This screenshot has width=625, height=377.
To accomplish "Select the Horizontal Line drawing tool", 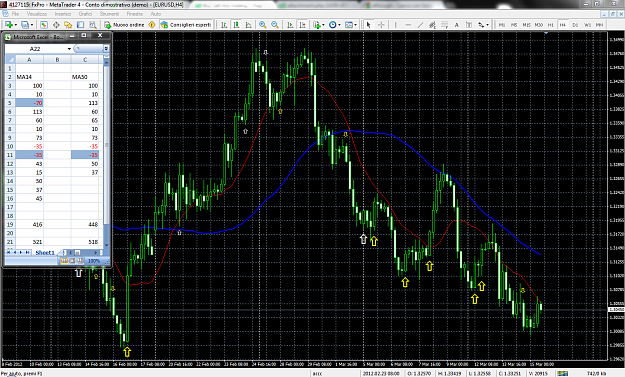I will click(408, 25).
